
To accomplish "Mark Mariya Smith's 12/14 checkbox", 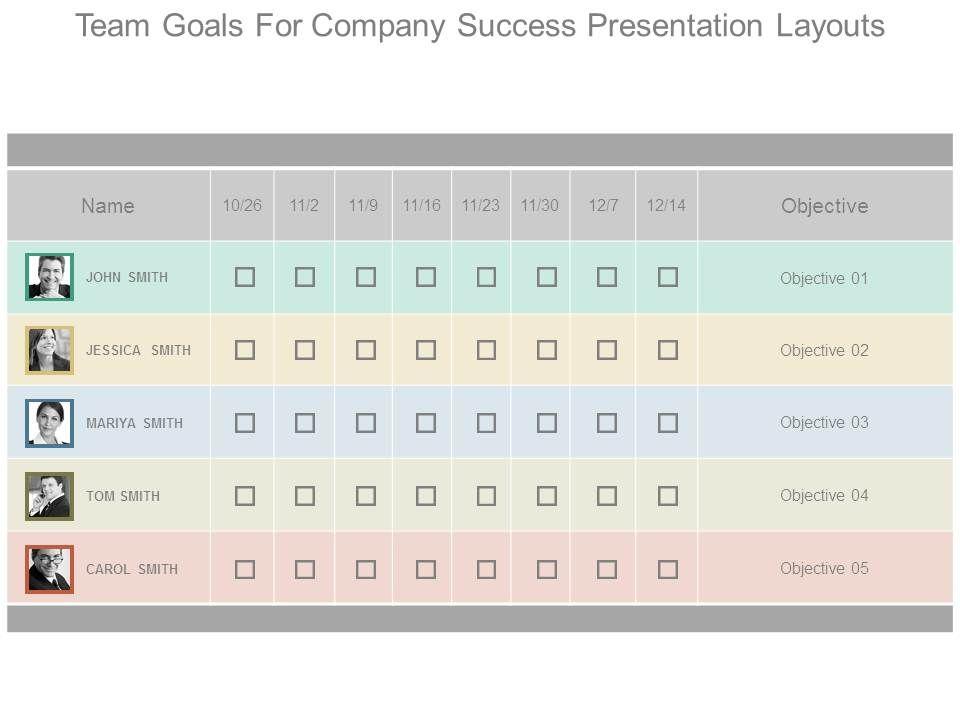I will pyautogui.click(x=668, y=423).
